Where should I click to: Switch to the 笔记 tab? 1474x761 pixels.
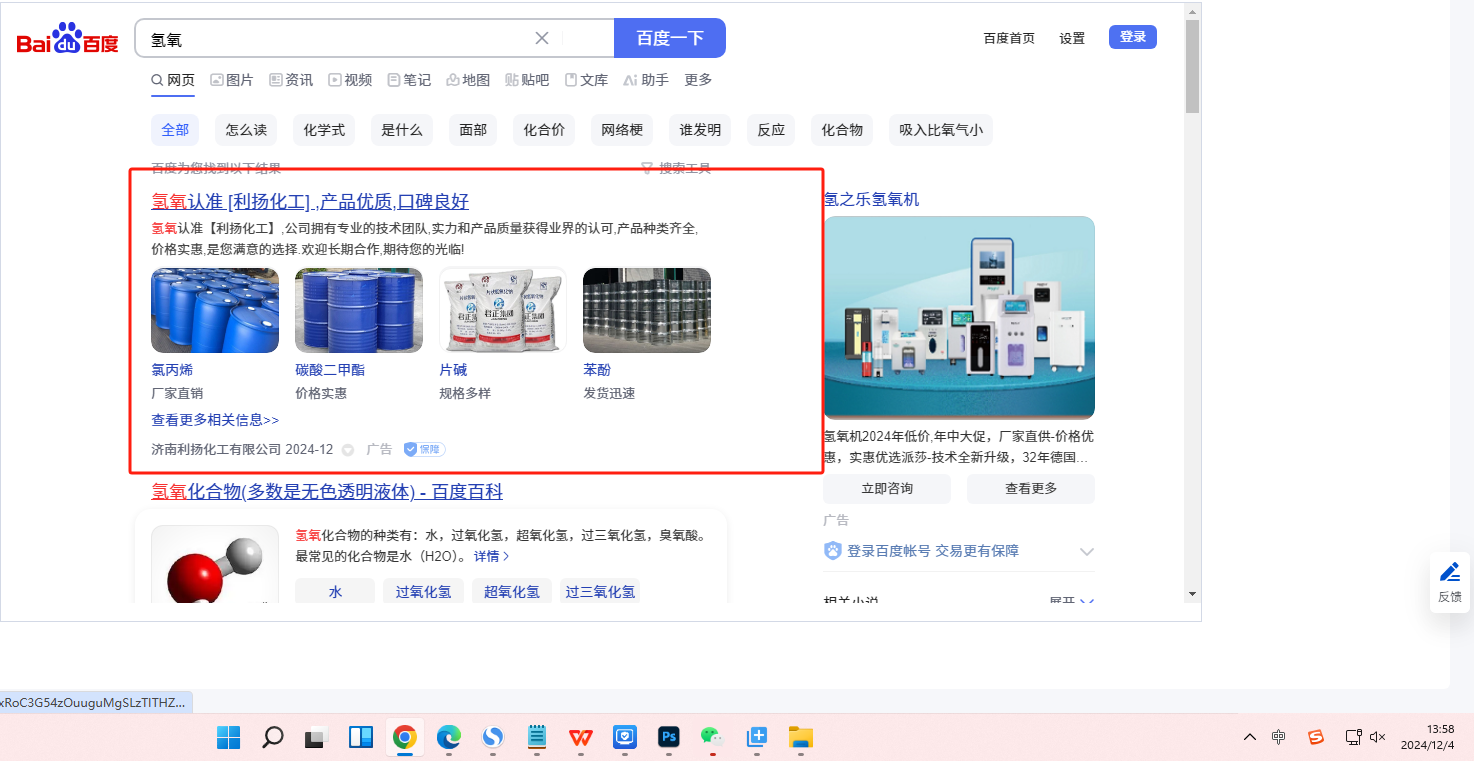(409, 80)
